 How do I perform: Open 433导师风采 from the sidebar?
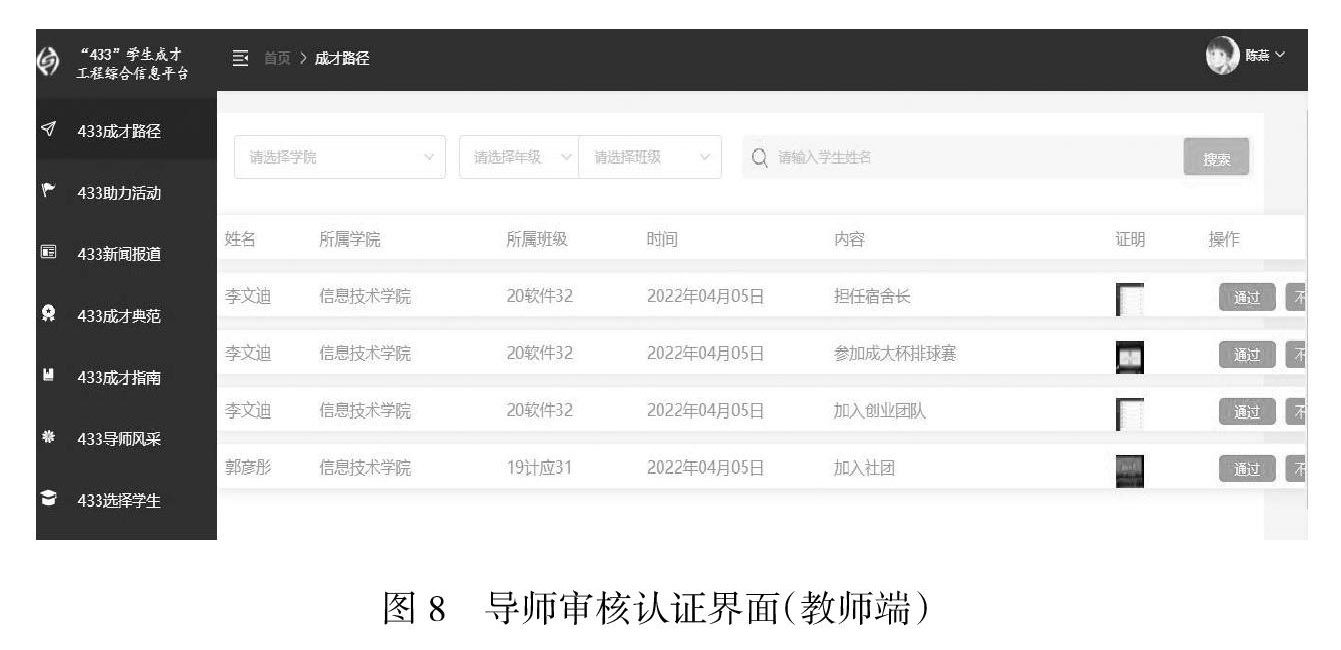(119, 439)
